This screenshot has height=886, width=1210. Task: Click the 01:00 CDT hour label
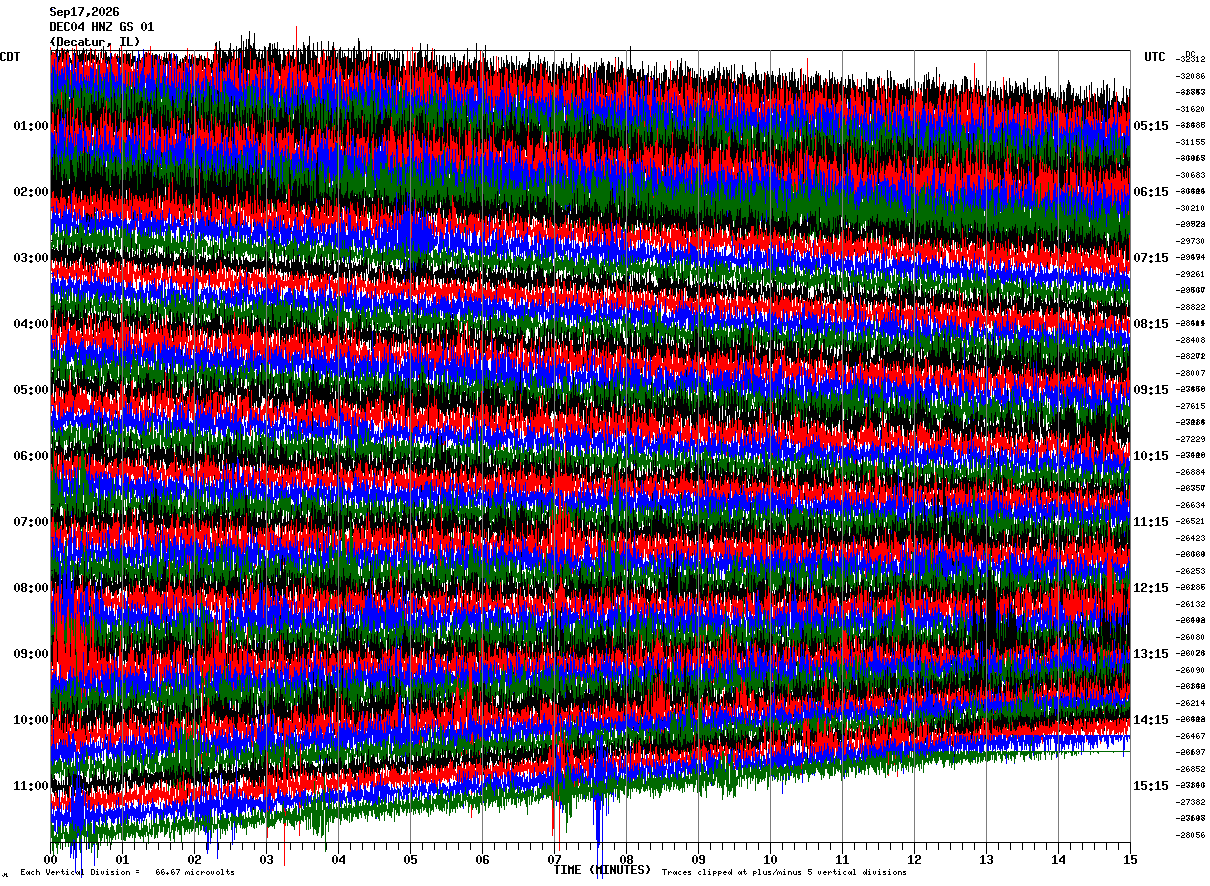(31, 126)
